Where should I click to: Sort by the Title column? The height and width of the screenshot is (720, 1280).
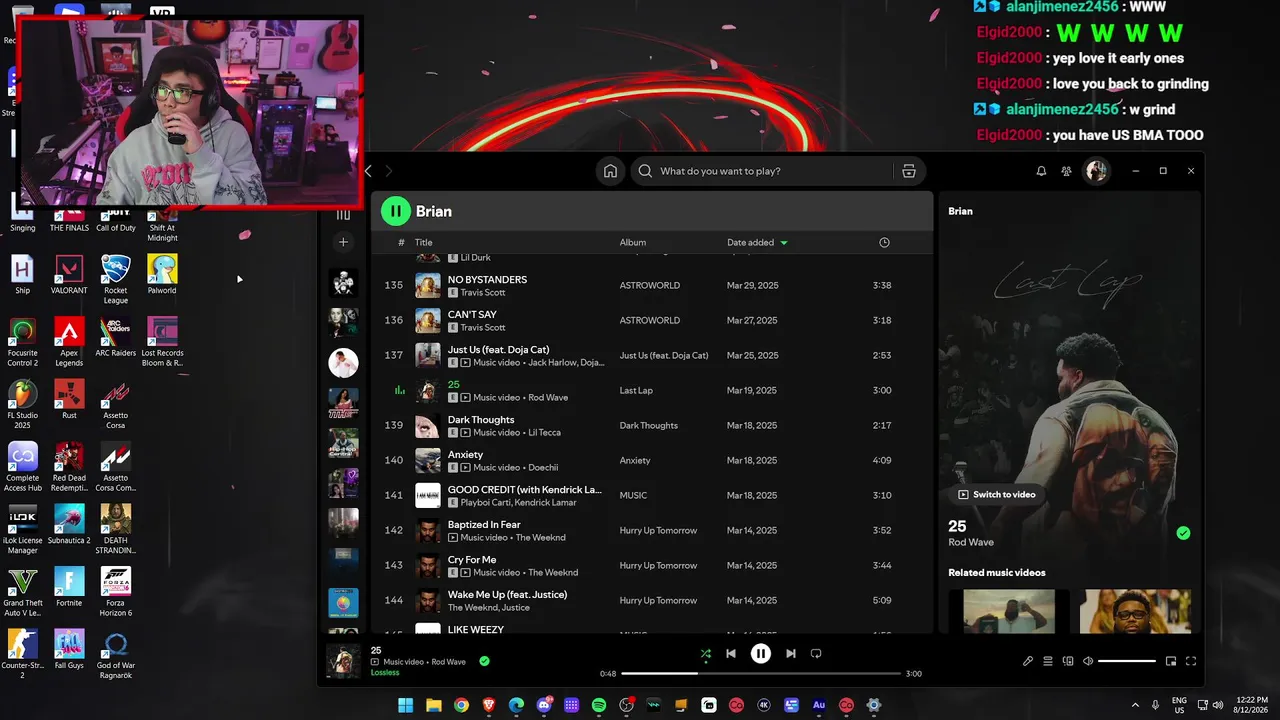click(424, 242)
